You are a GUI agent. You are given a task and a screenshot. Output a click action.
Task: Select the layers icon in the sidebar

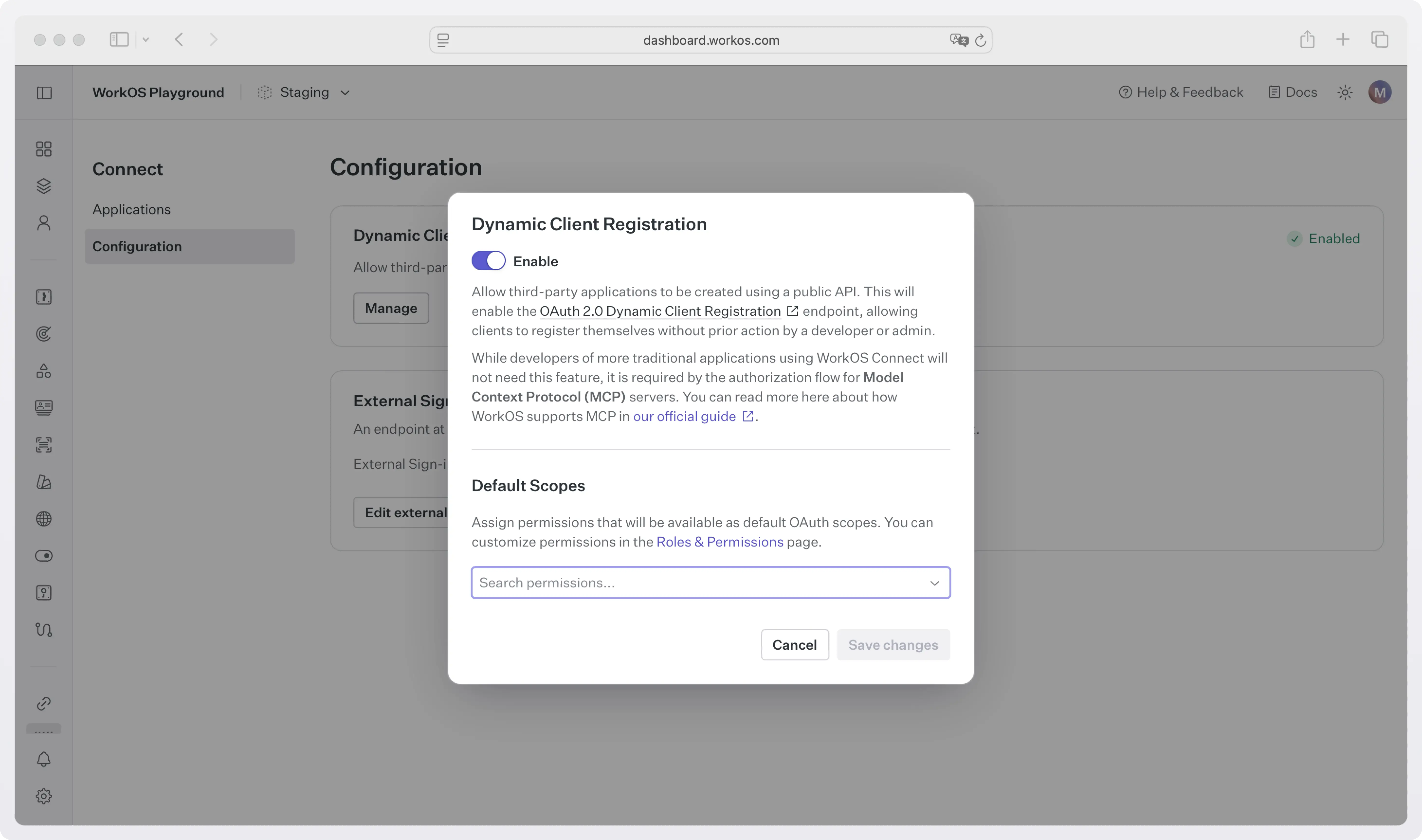point(44,186)
